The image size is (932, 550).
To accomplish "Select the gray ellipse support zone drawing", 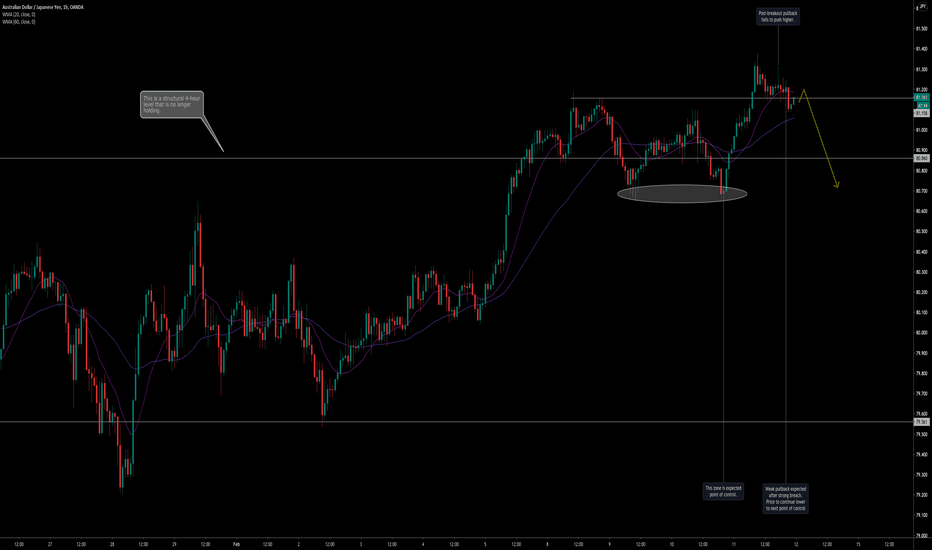I will coord(682,193).
